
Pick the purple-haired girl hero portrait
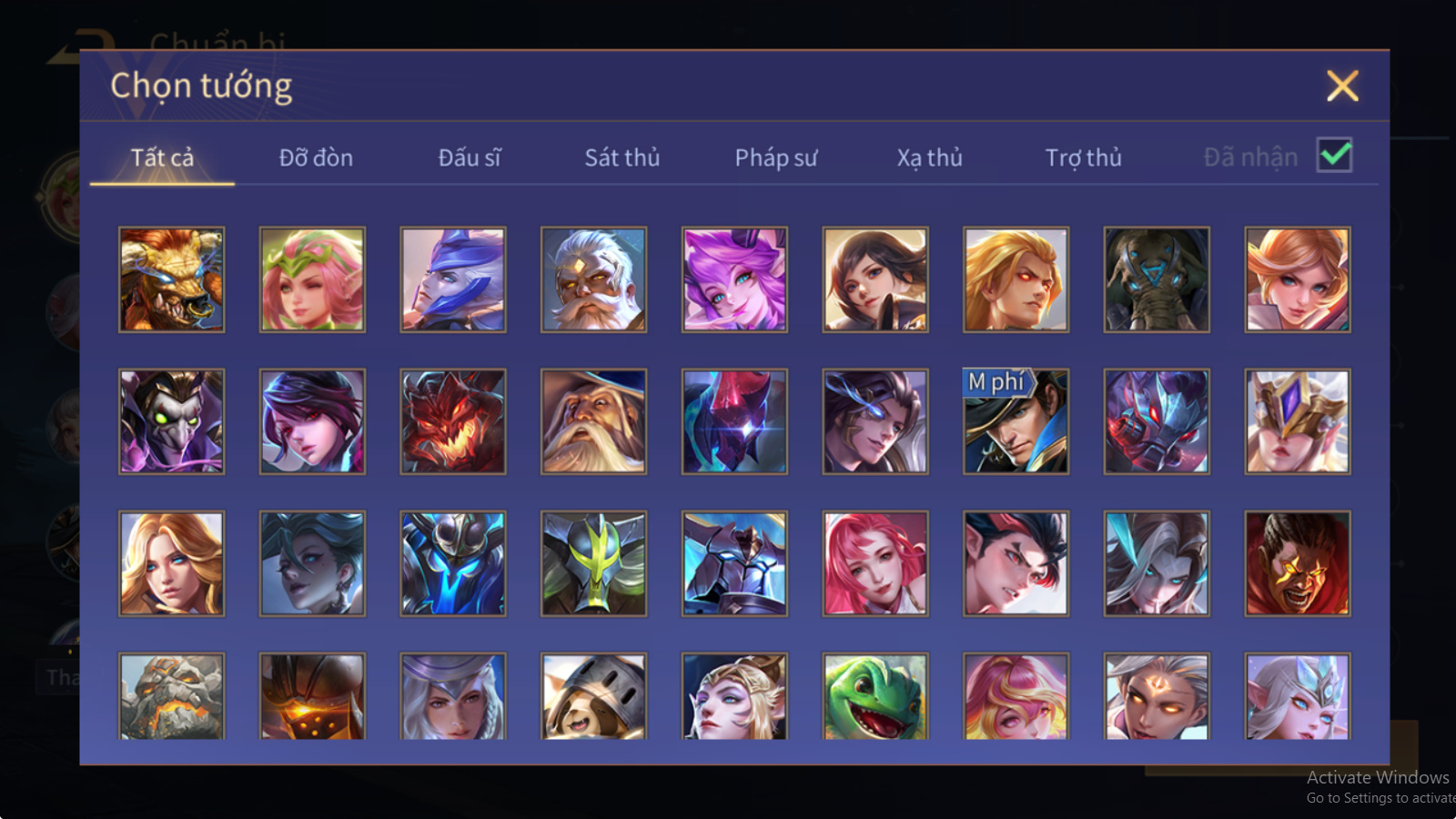point(734,279)
